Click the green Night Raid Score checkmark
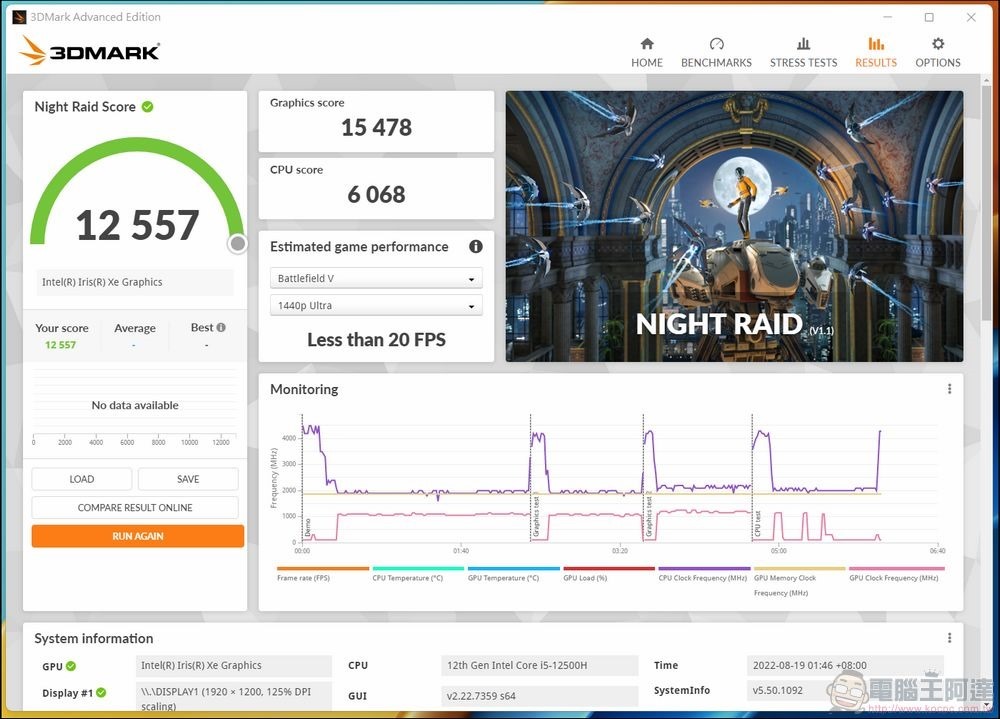 tap(147, 107)
